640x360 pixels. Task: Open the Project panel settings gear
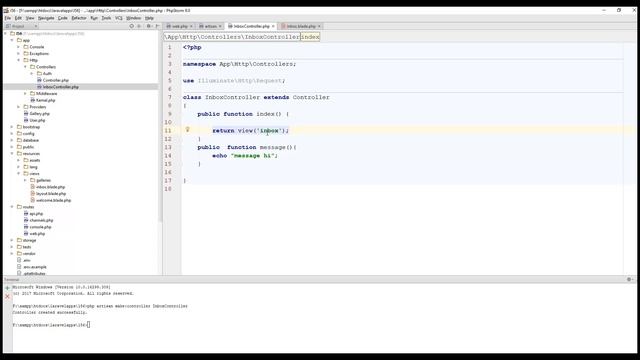coord(149,26)
